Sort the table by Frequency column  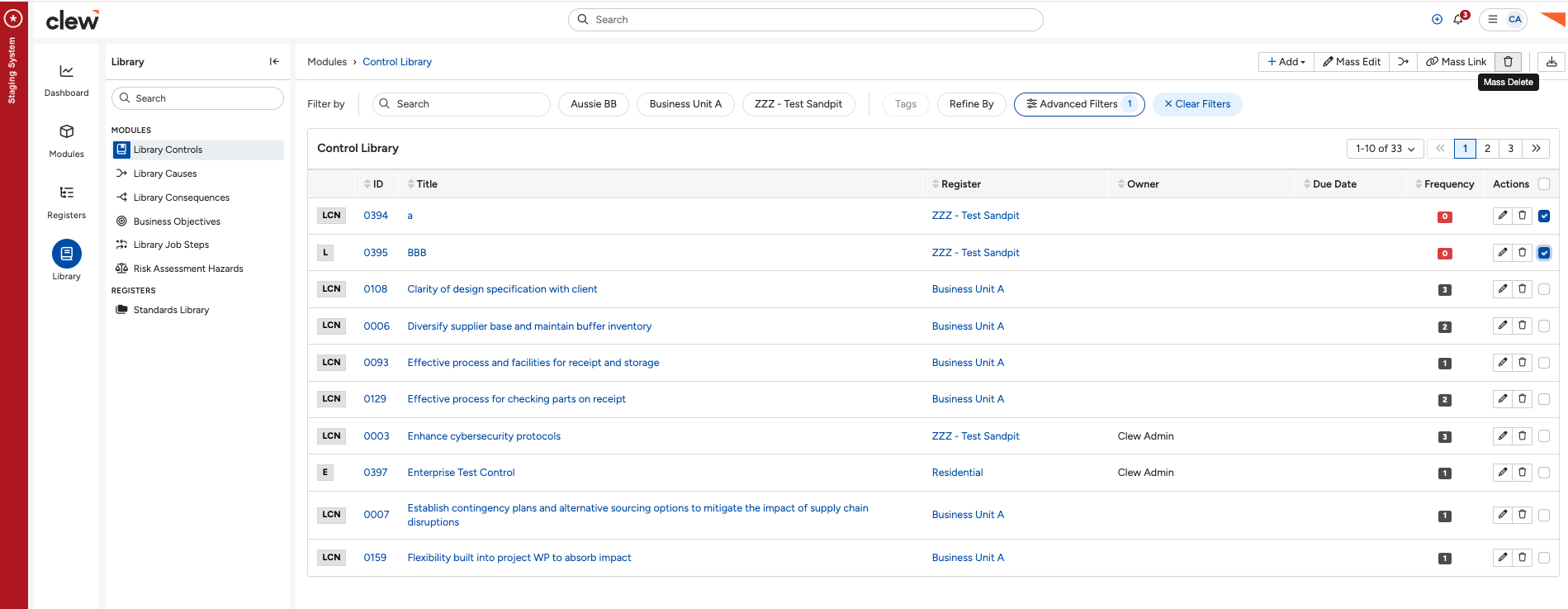[x=1444, y=184]
